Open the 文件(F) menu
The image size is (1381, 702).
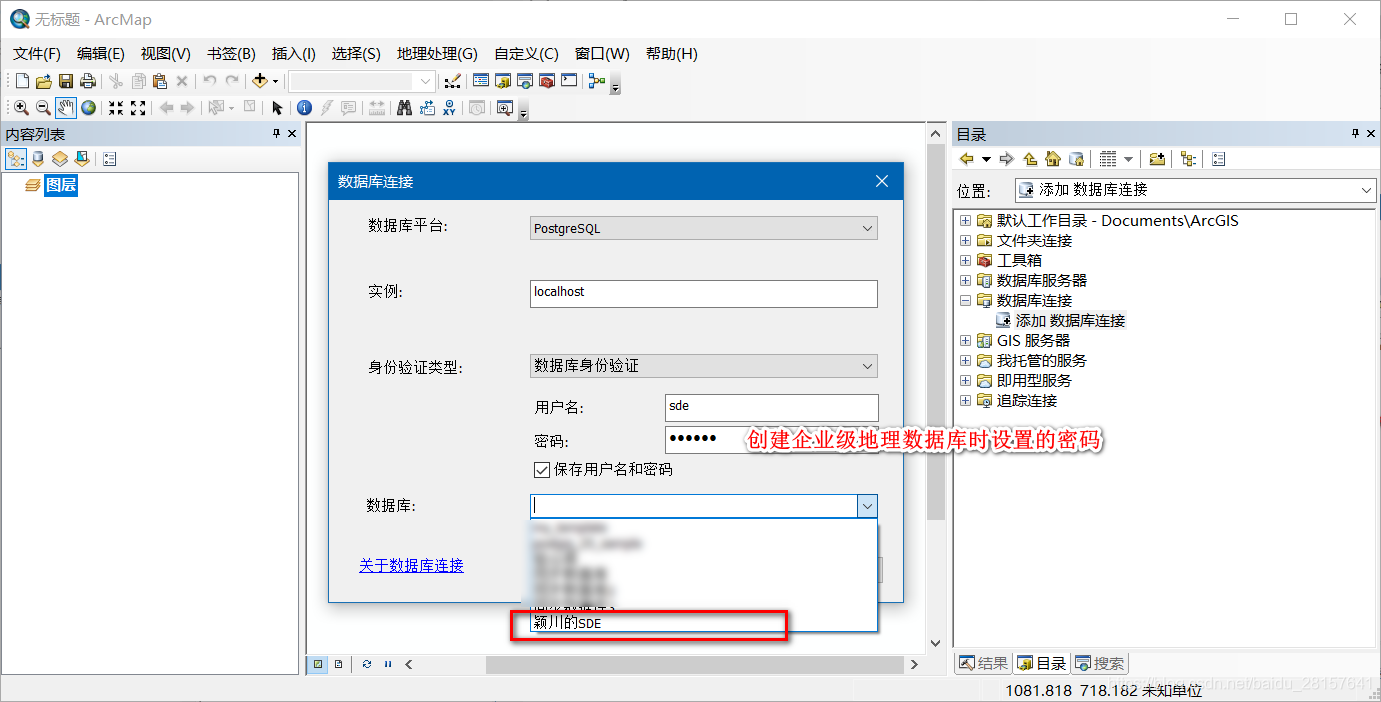[x=37, y=53]
